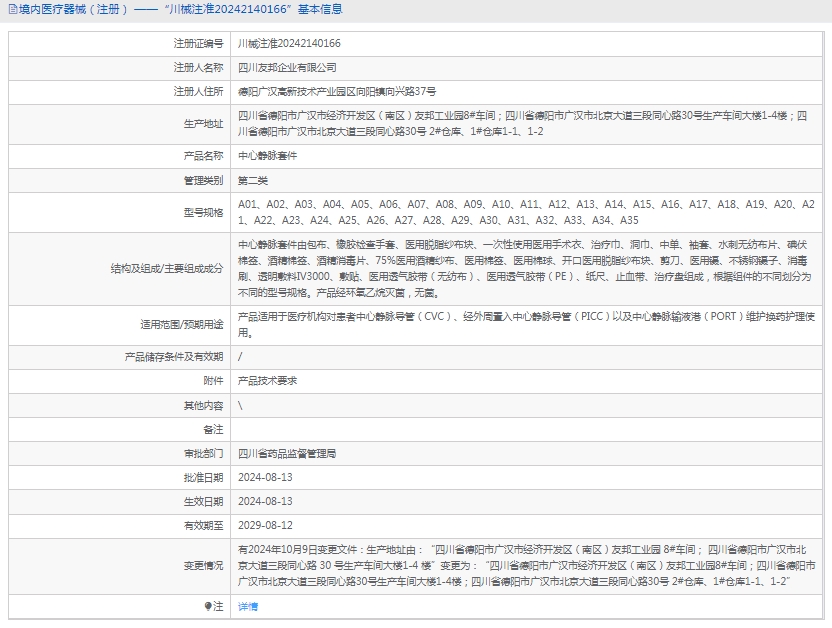Click the 注册证编号 row label
The width and height of the screenshot is (832, 628).
(x=198, y=44)
